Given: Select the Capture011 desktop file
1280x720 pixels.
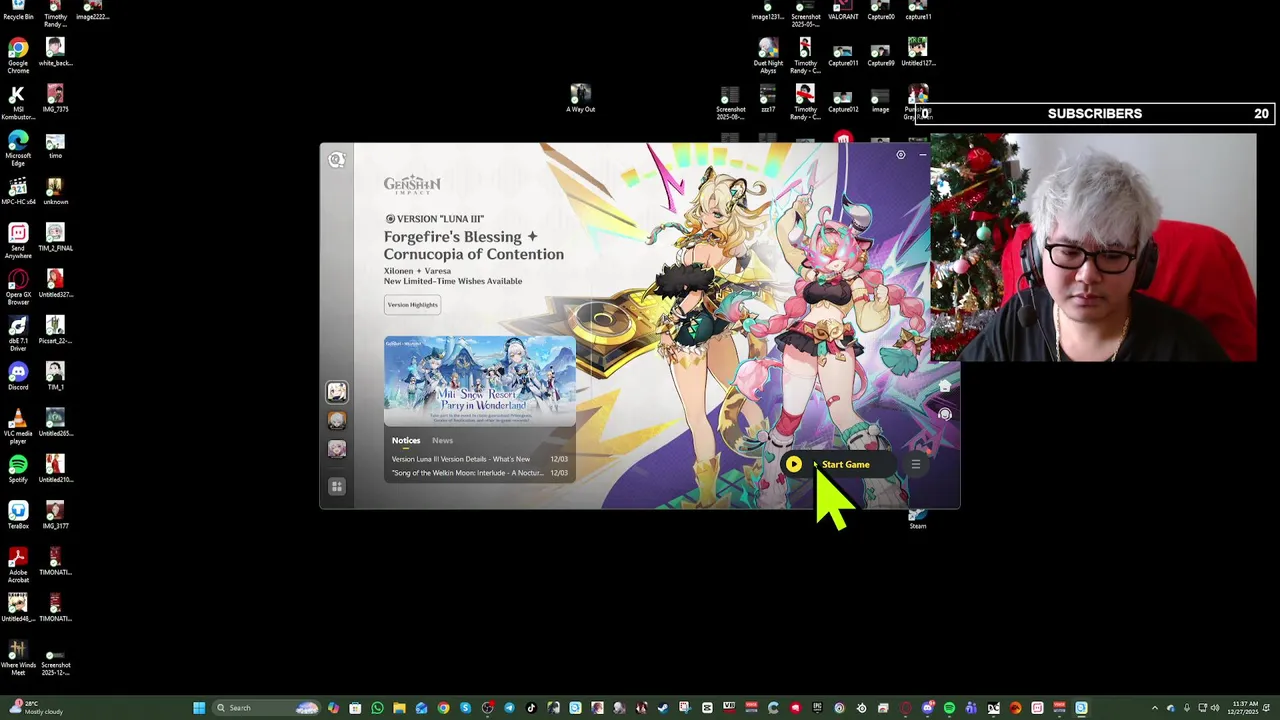Looking at the screenshot, I should (843, 55).
